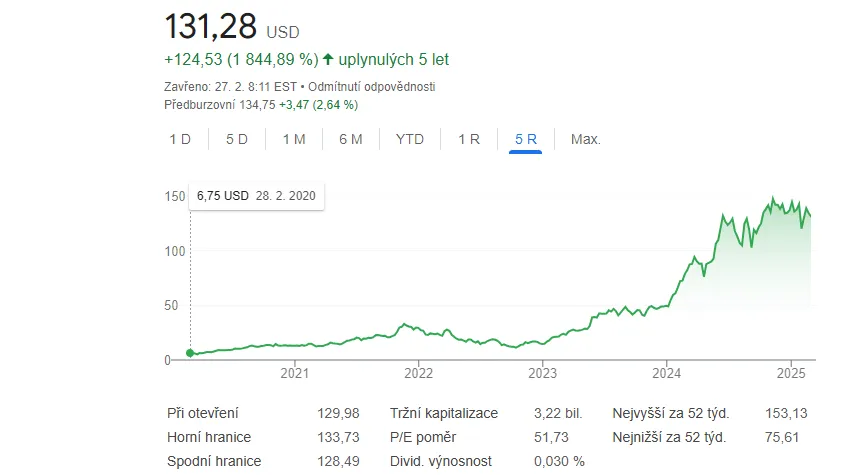Image resolution: width=862 pixels, height=475 pixels.
Task: Switch to the 5 D range tab
Action: (x=237, y=139)
